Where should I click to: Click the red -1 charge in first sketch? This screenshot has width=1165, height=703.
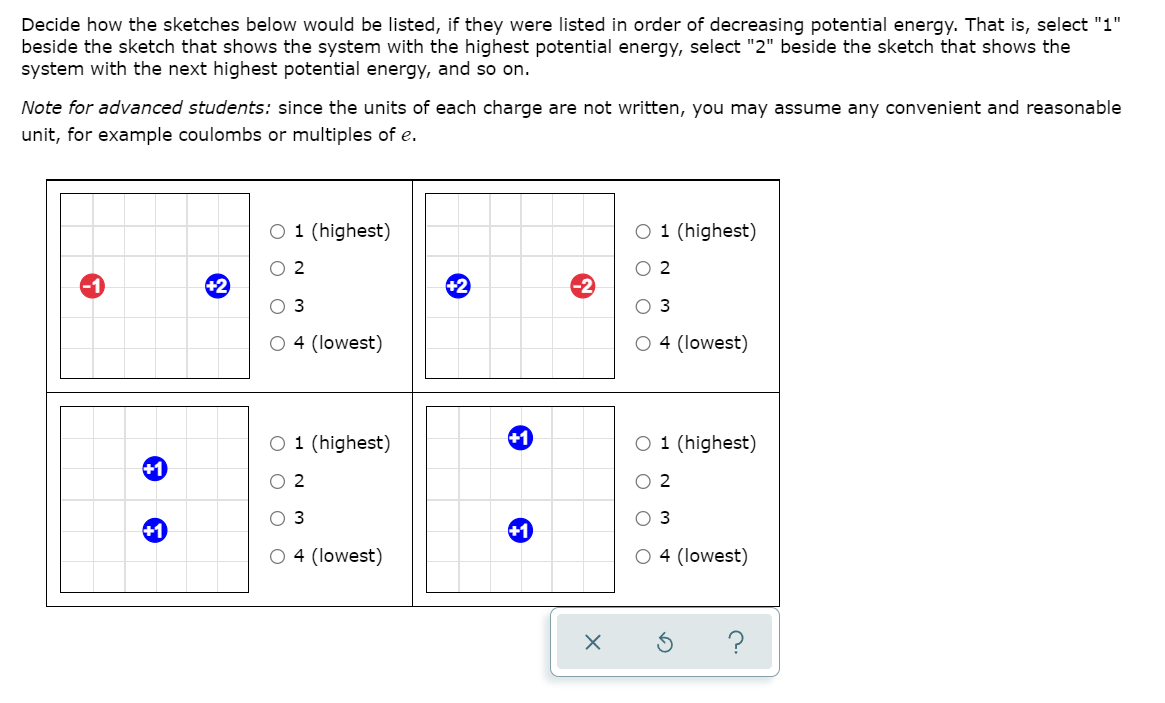point(93,286)
